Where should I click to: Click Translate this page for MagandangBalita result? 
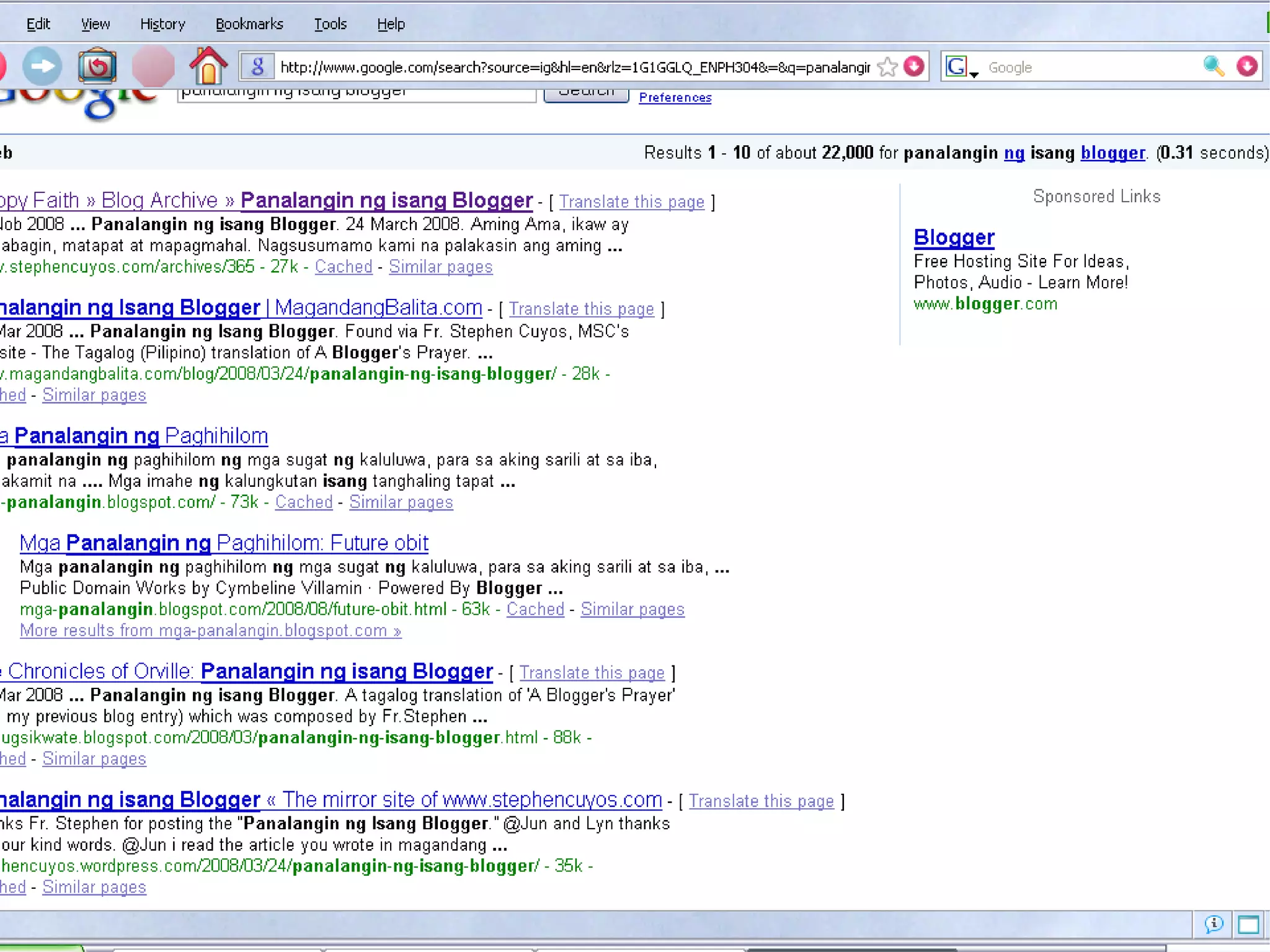pos(581,309)
